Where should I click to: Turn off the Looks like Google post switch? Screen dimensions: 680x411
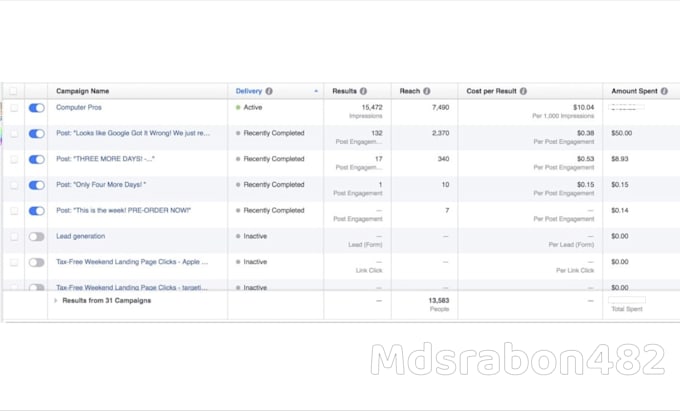(x=36, y=134)
